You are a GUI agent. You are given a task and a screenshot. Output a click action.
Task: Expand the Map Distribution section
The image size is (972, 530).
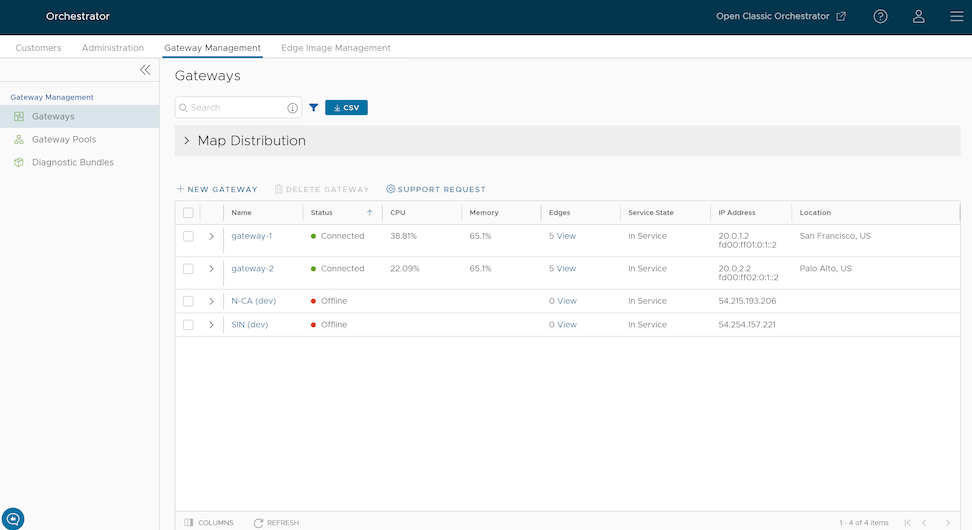(x=187, y=141)
